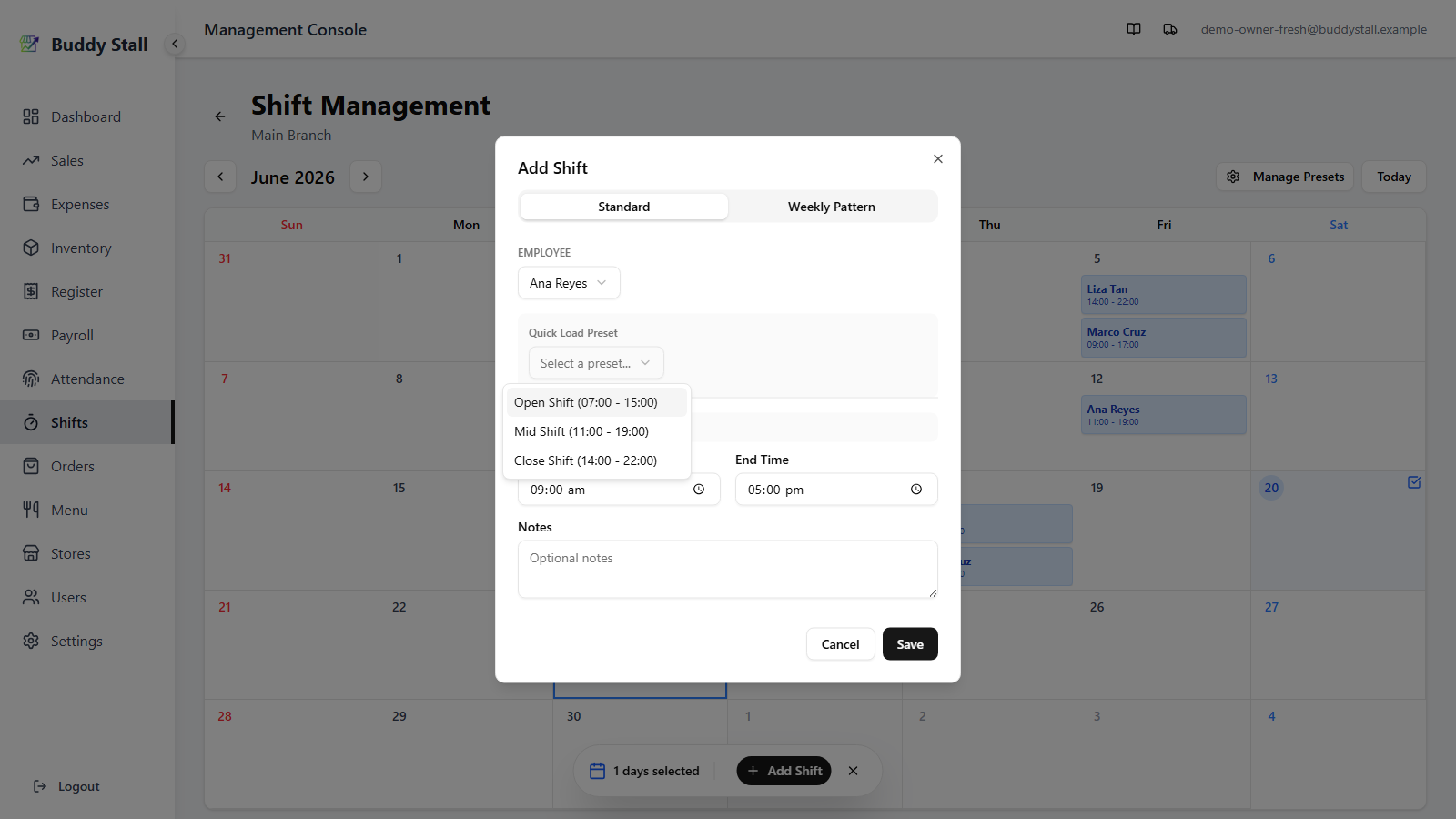Switch to the Standard tab
This screenshot has height=819, width=1456.
(624, 207)
